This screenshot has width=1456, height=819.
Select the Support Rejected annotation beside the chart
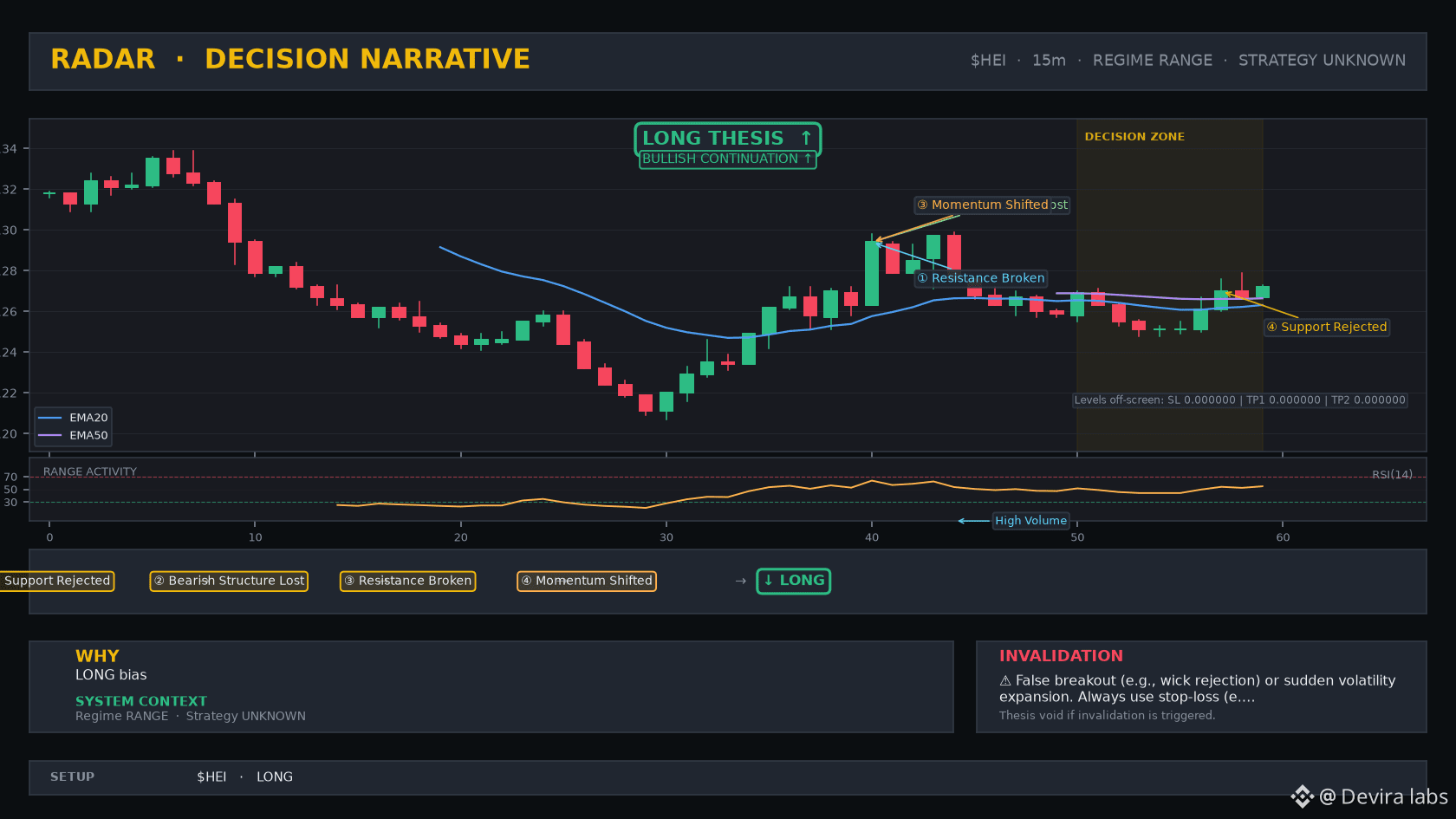[x=1327, y=327]
